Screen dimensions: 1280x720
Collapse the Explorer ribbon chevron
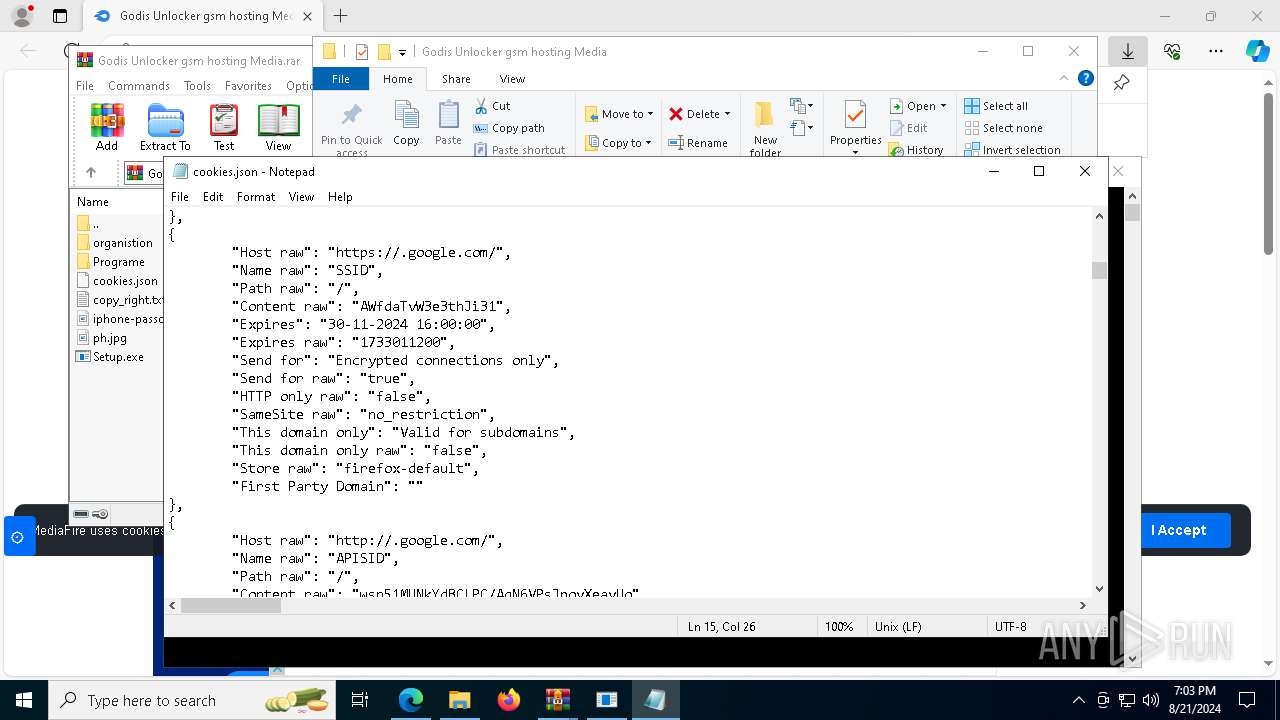point(1064,78)
